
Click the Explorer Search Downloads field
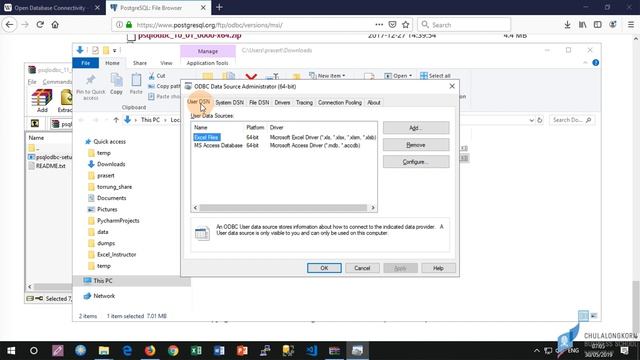point(571,120)
